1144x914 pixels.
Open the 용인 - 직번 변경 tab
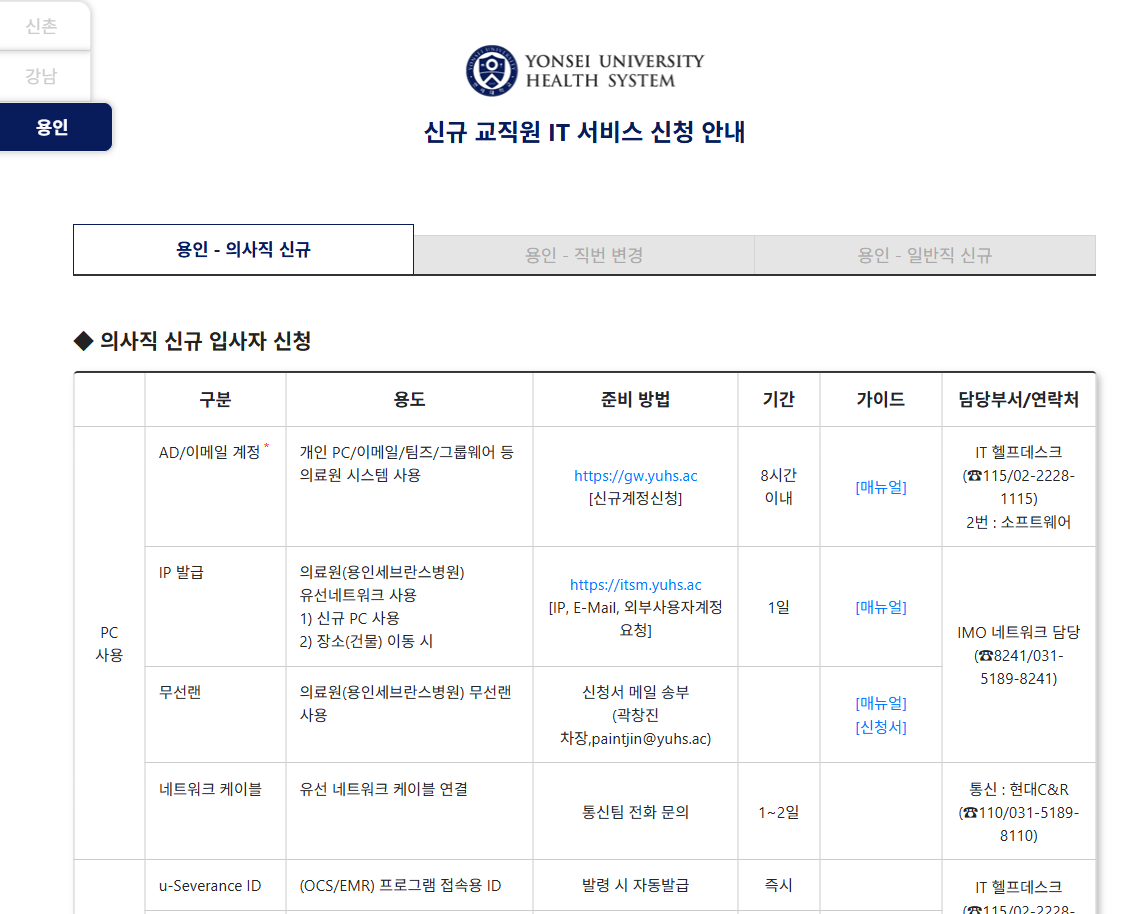584,255
